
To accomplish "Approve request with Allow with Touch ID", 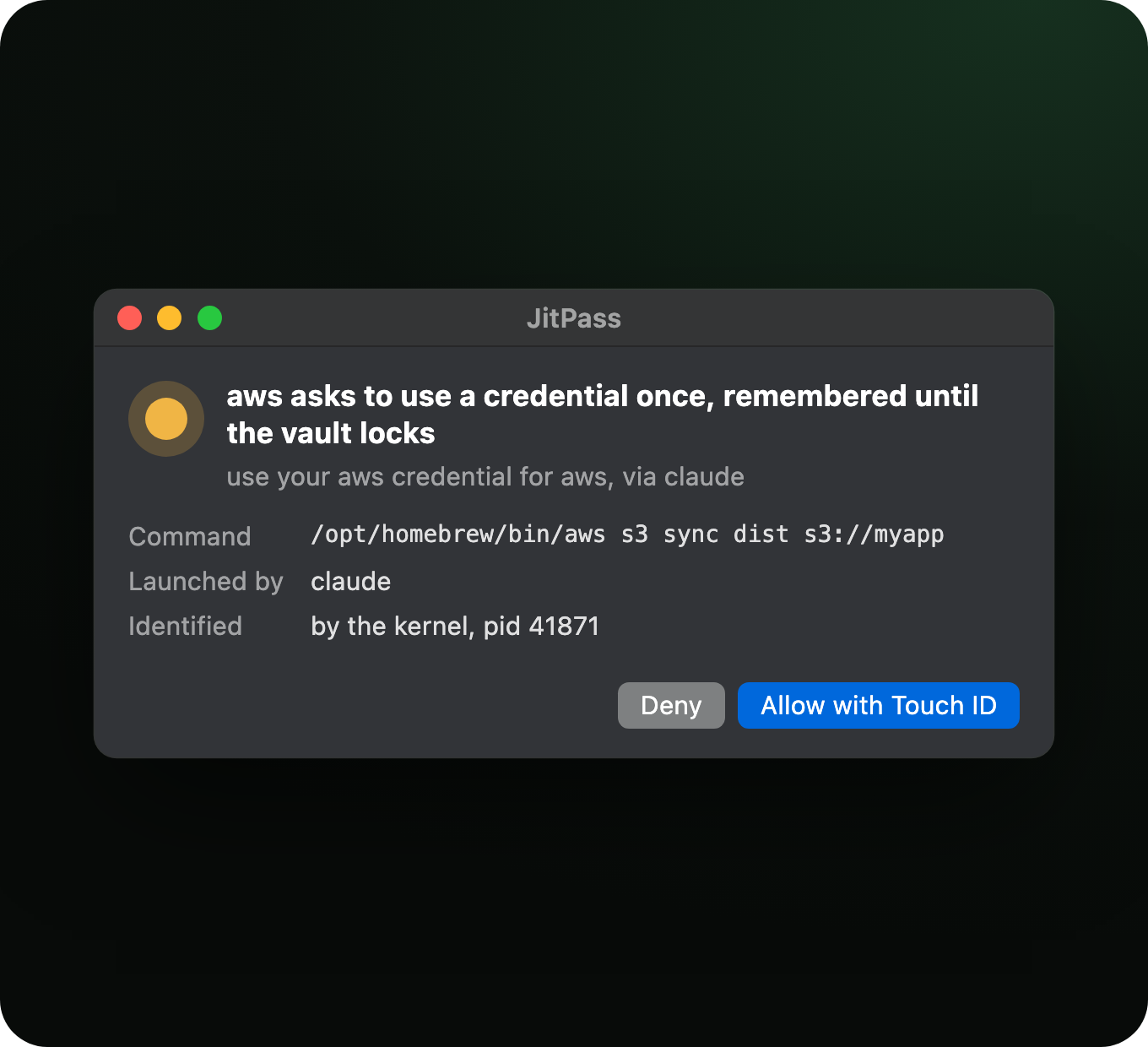I will point(879,705).
